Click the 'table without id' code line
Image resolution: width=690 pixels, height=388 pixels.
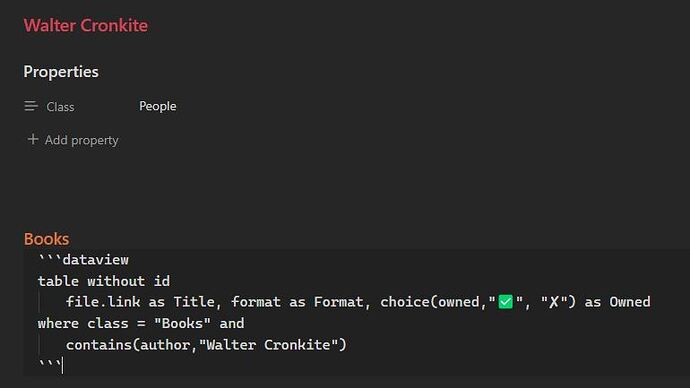pyautogui.click(x=104, y=281)
